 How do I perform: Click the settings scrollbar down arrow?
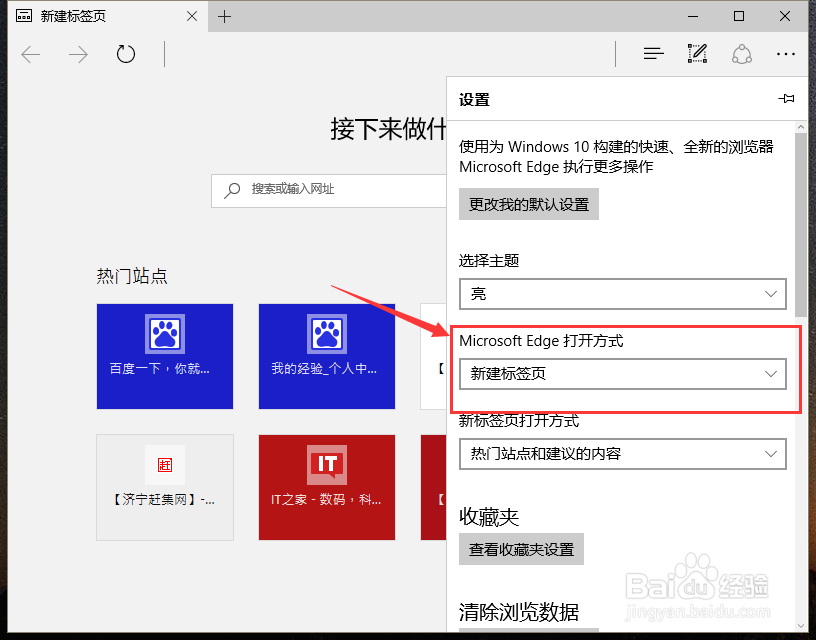(800, 625)
